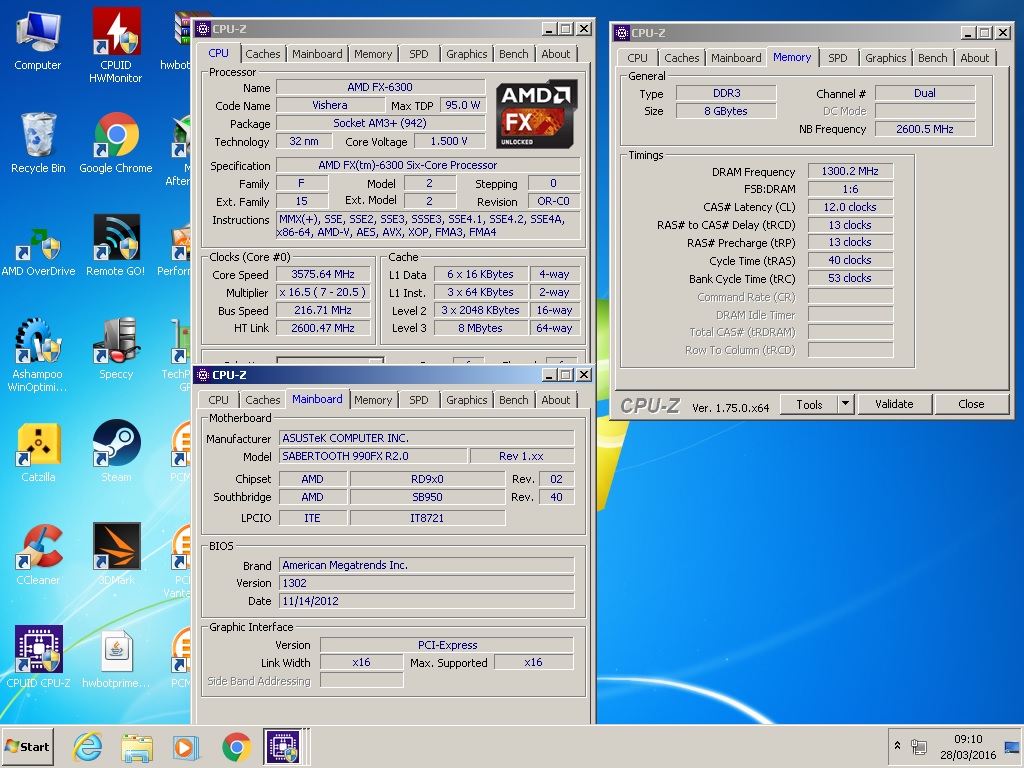Screen dimensions: 1024x768
Task: Open the Catzilla desktop icon
Action: [38, 451]
